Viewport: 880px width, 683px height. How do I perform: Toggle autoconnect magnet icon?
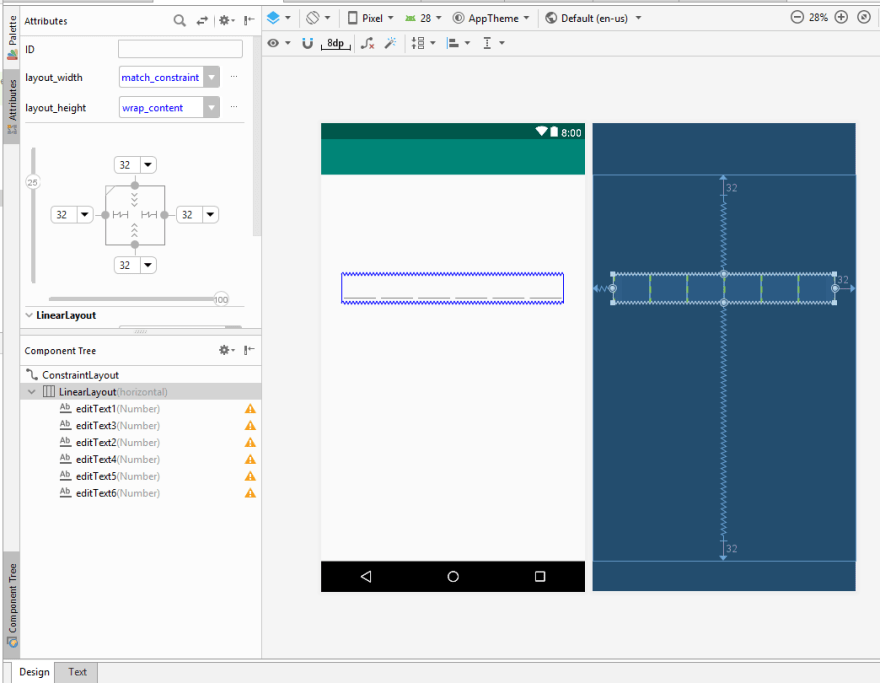tap(307, 43)
